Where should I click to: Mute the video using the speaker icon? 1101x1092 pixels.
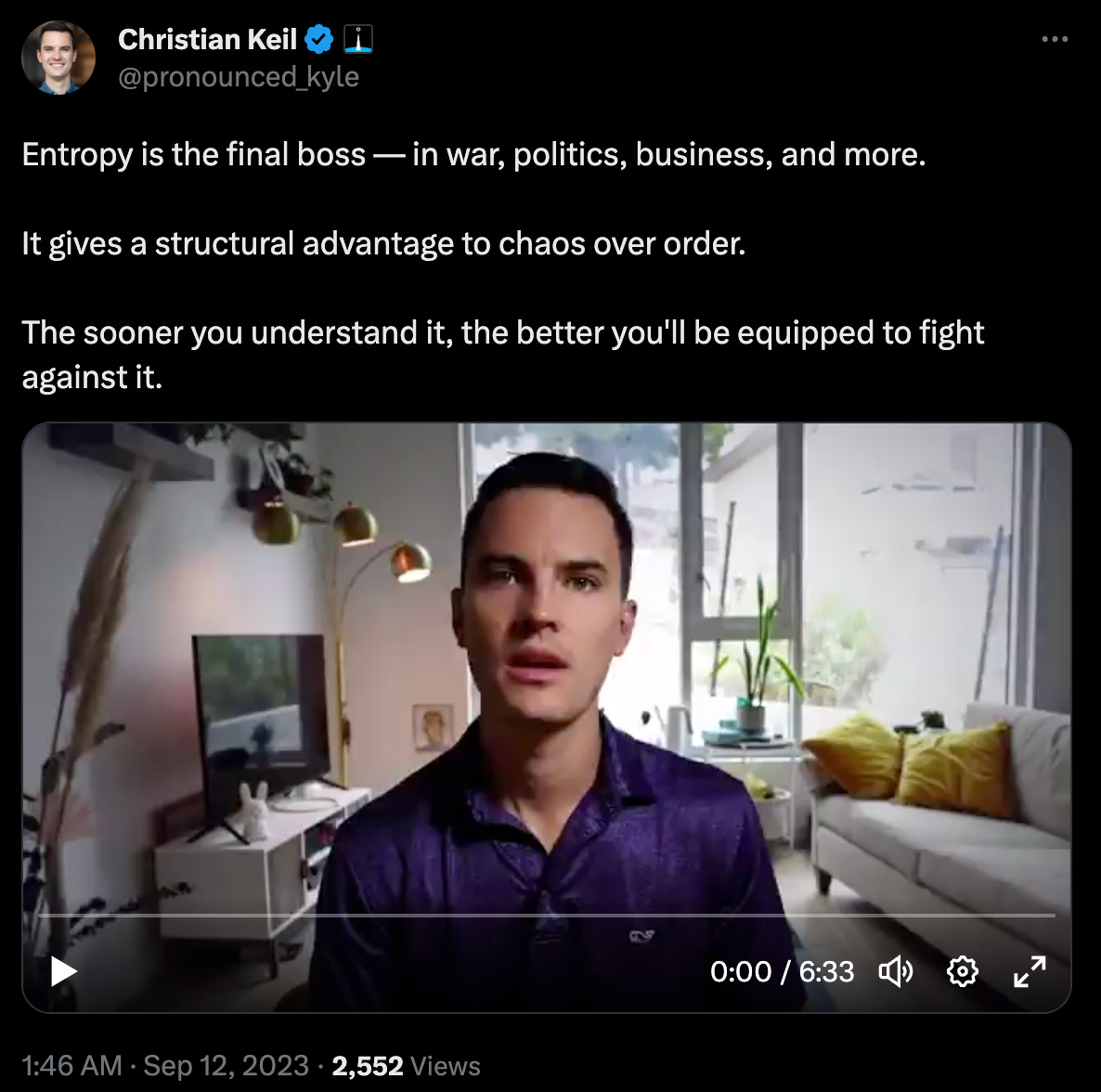[896, 972]
